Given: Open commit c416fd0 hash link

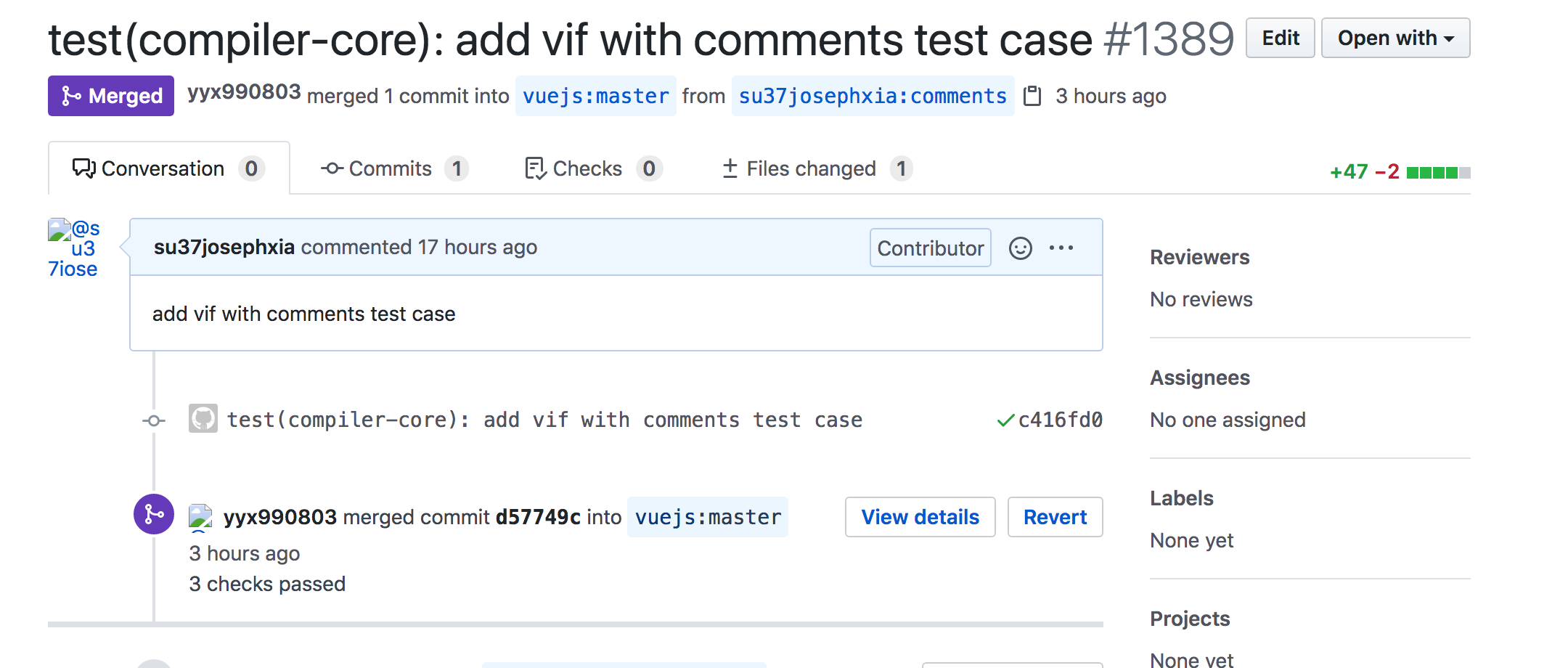Looking at the screenshot, I should (x=1060, y=420).
